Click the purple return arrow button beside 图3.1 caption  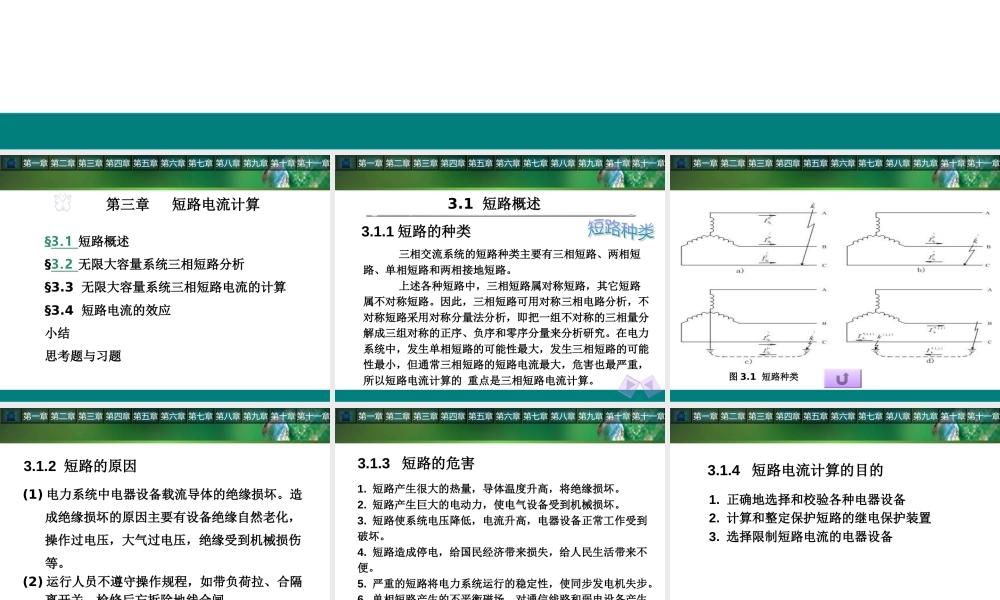(842, 379)
